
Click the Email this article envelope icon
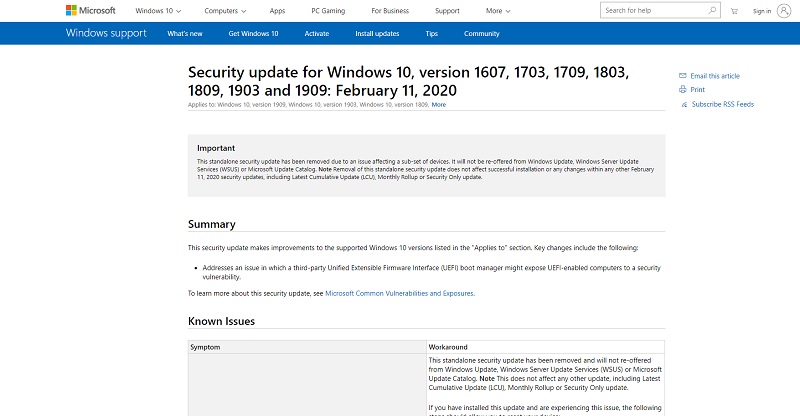click(x=683, y=76)
